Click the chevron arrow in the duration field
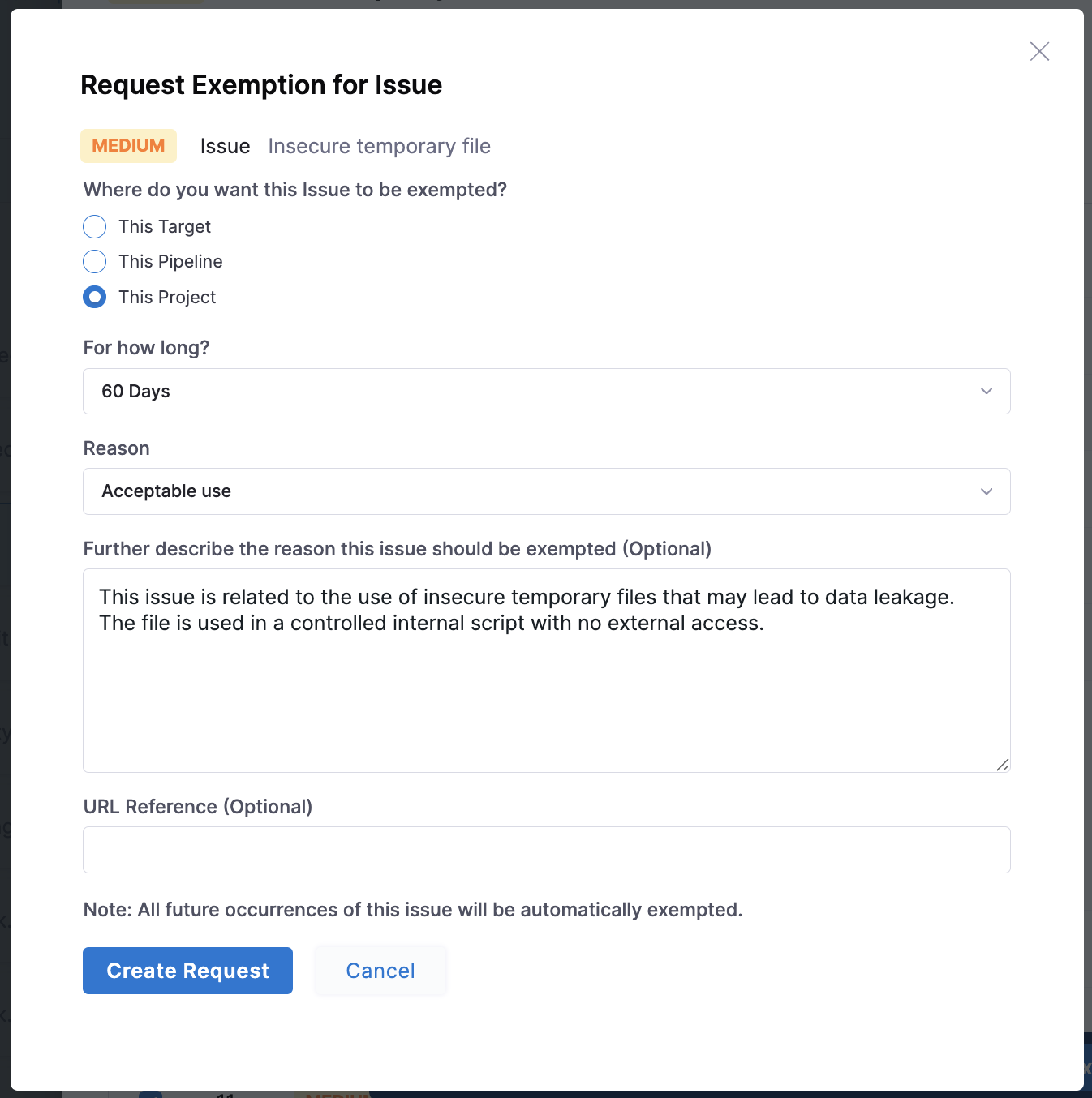1092x1098 pixels. pos(987,391)
